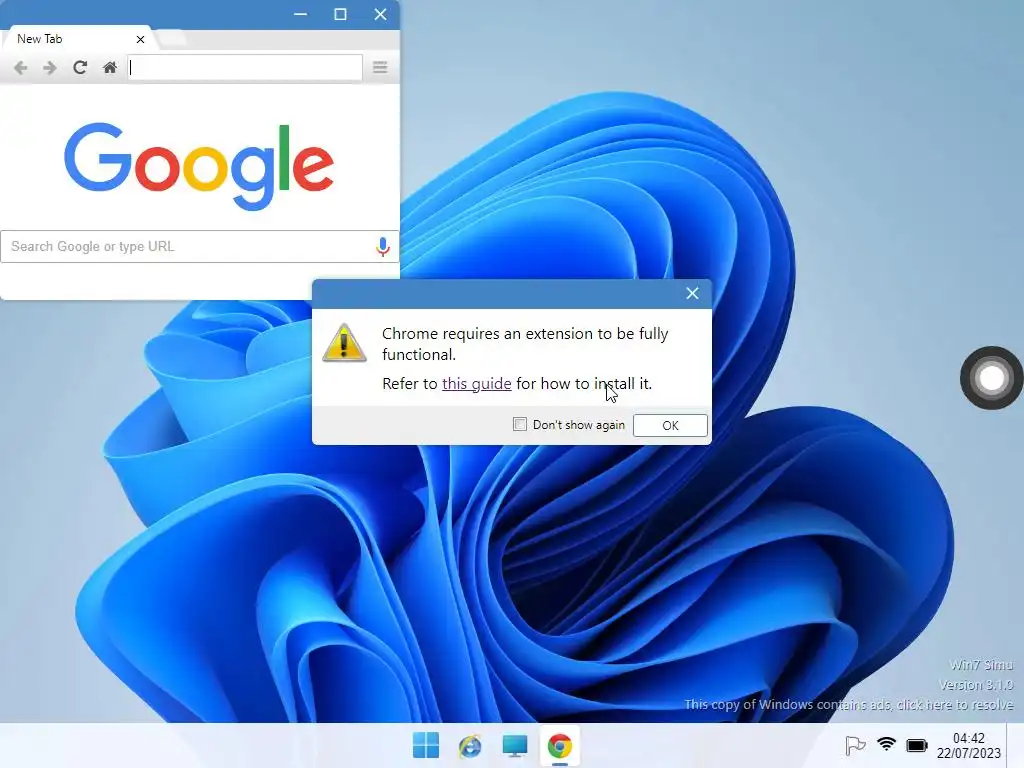Open a new blank tab in Chrome
The image size is (1024, 768).
click(x=172, y=39)
